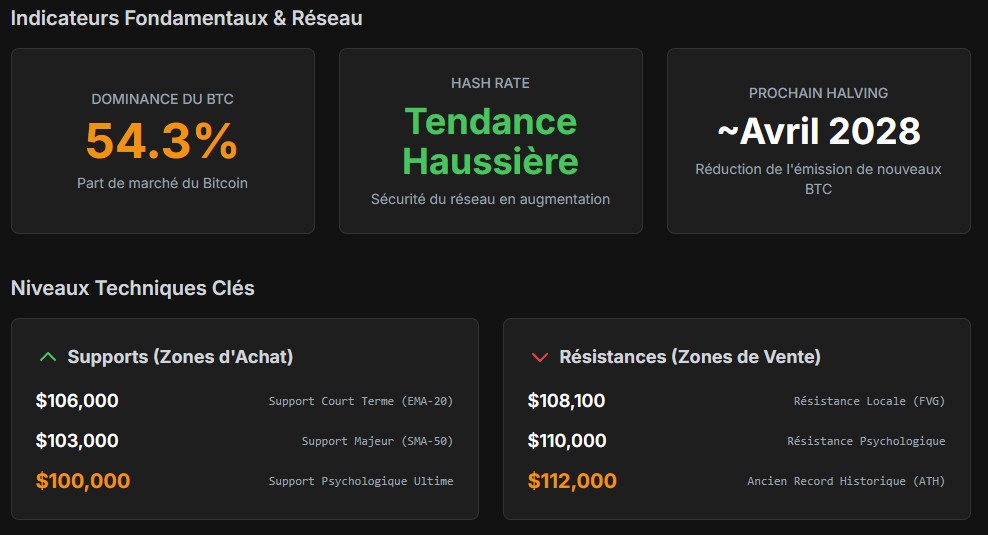
Task: Click the ~Avril 2028 halving date
Action: (819, 131)
